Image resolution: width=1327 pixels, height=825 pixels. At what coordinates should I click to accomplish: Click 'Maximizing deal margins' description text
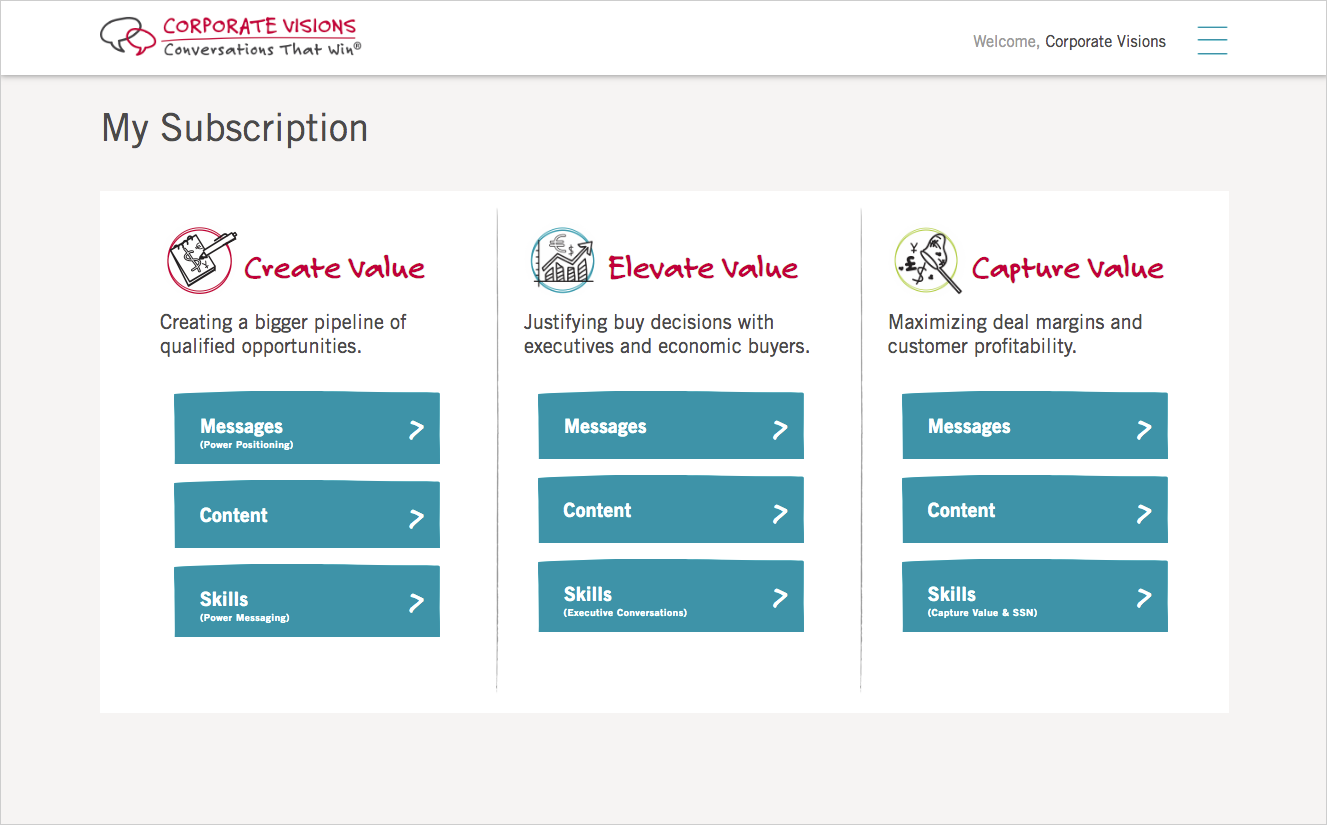(1014, 334)
